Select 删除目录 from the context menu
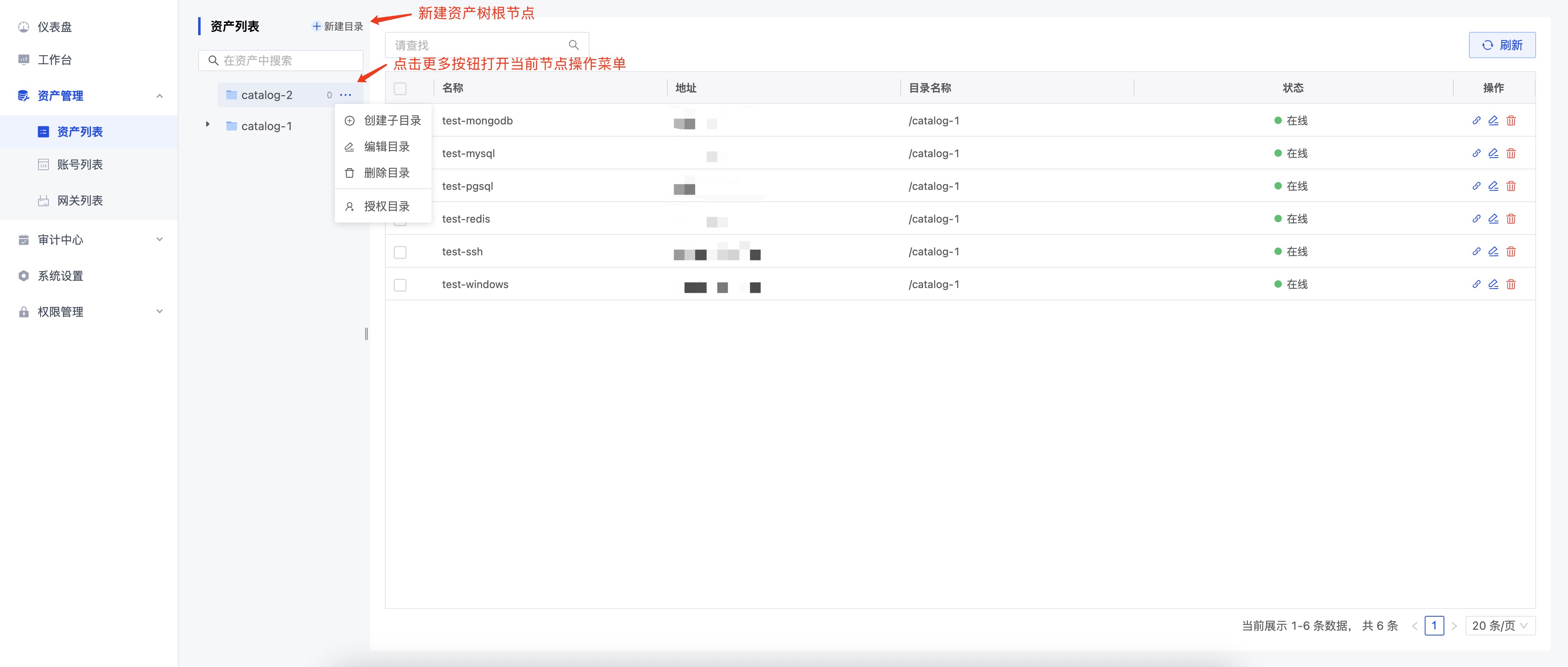The height and width of the screenshot is (667, 1568). 383,173
